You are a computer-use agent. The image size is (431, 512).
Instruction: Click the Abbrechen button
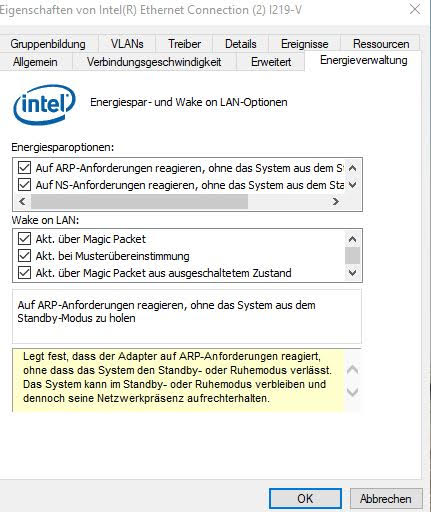pos(386,499)
